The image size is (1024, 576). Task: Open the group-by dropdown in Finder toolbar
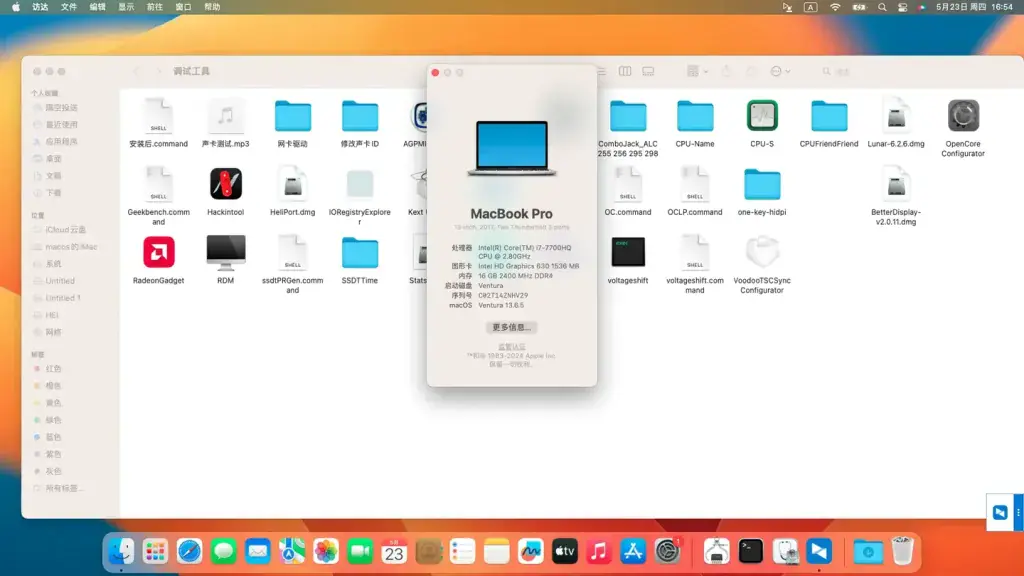click(x=697, y=71)
